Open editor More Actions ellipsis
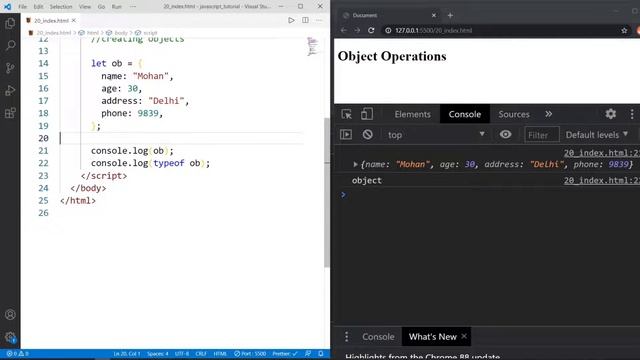Viewport: 640px width, 360px height. (x=319, y=20)
